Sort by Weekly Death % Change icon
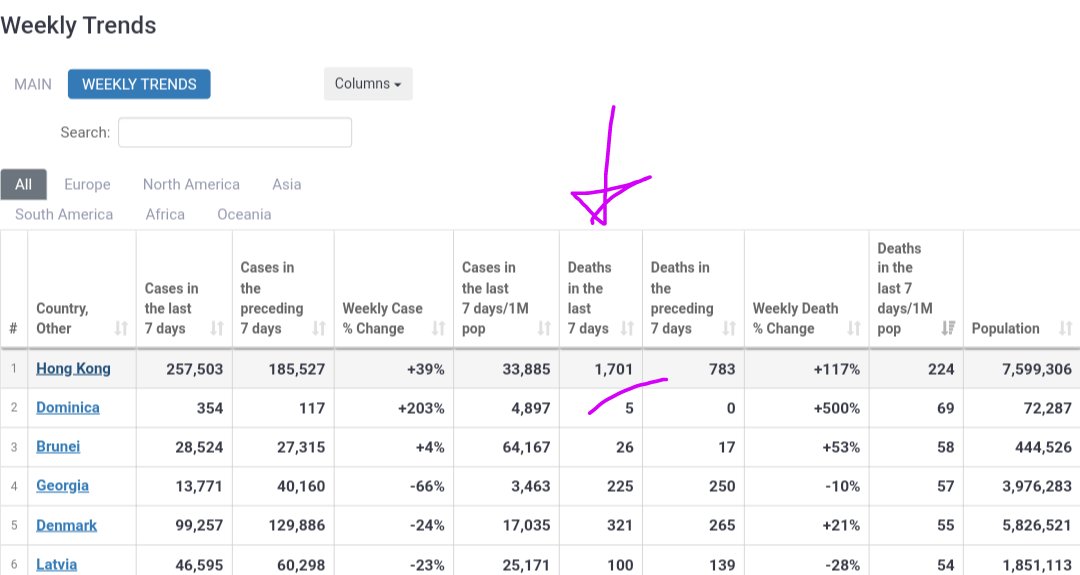The height and width of the screenshot is (575, 1080). [854, 328]
